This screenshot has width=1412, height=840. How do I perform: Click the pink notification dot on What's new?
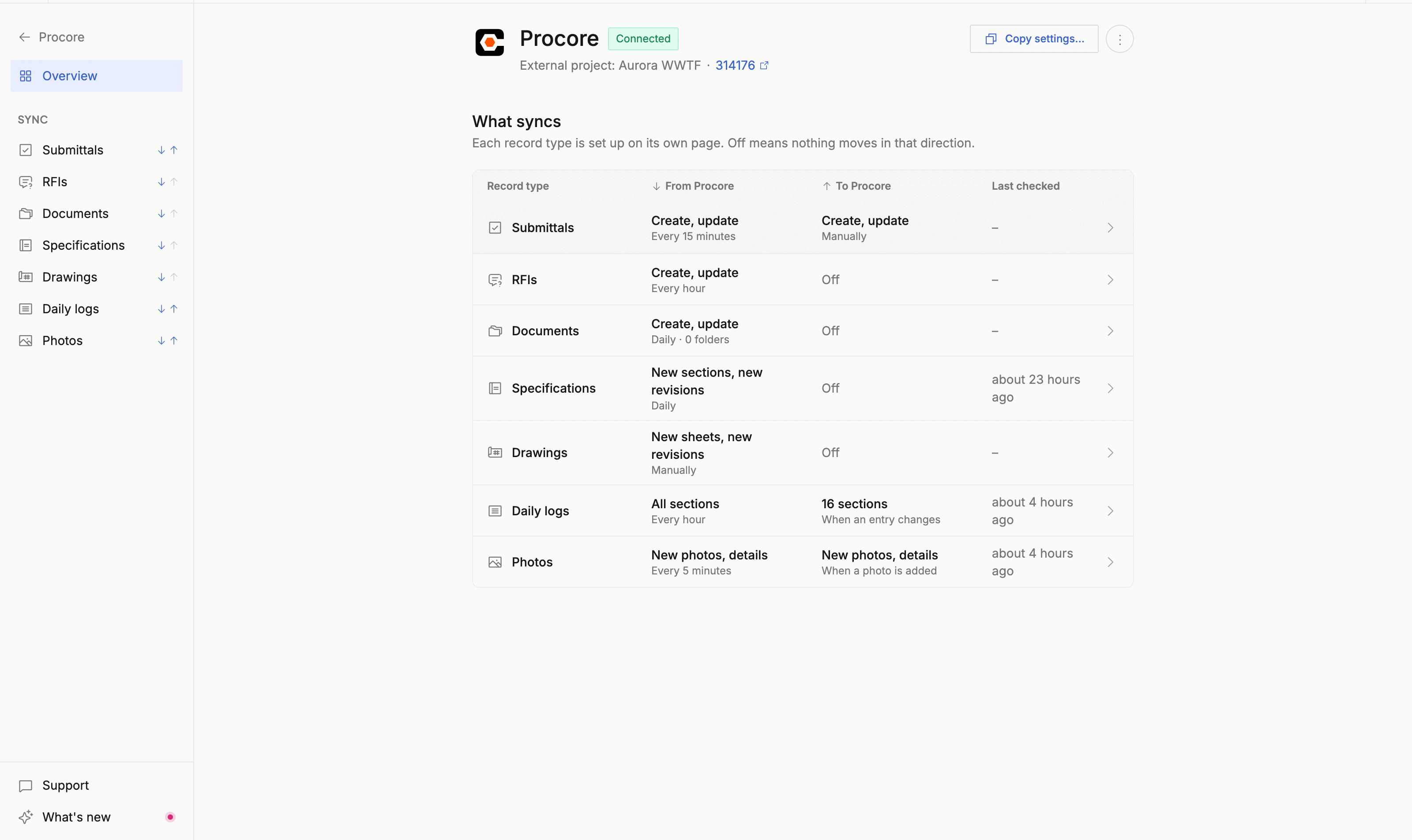pos(170,817)
